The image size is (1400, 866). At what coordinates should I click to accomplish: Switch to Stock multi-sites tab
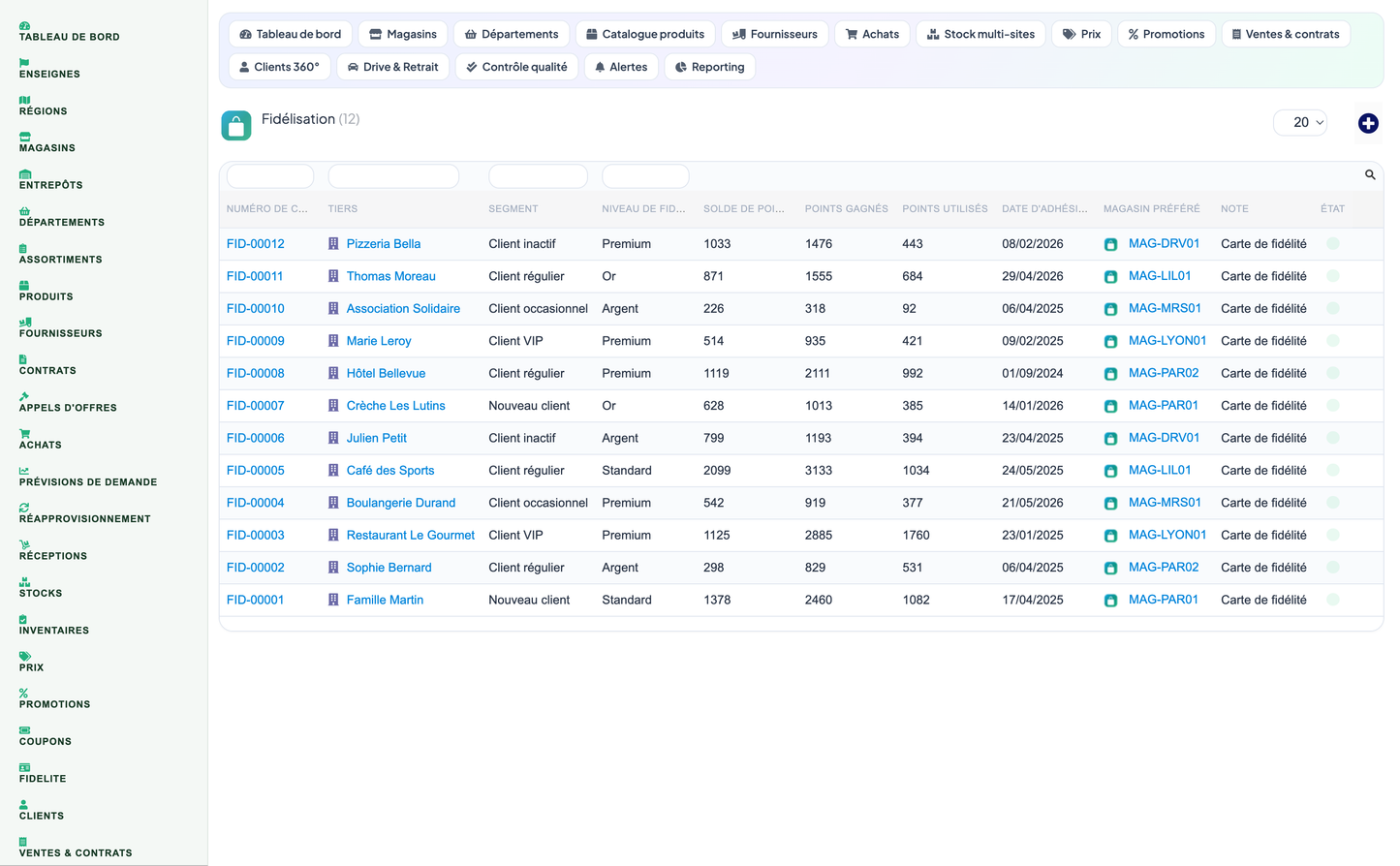coord(980,34)
